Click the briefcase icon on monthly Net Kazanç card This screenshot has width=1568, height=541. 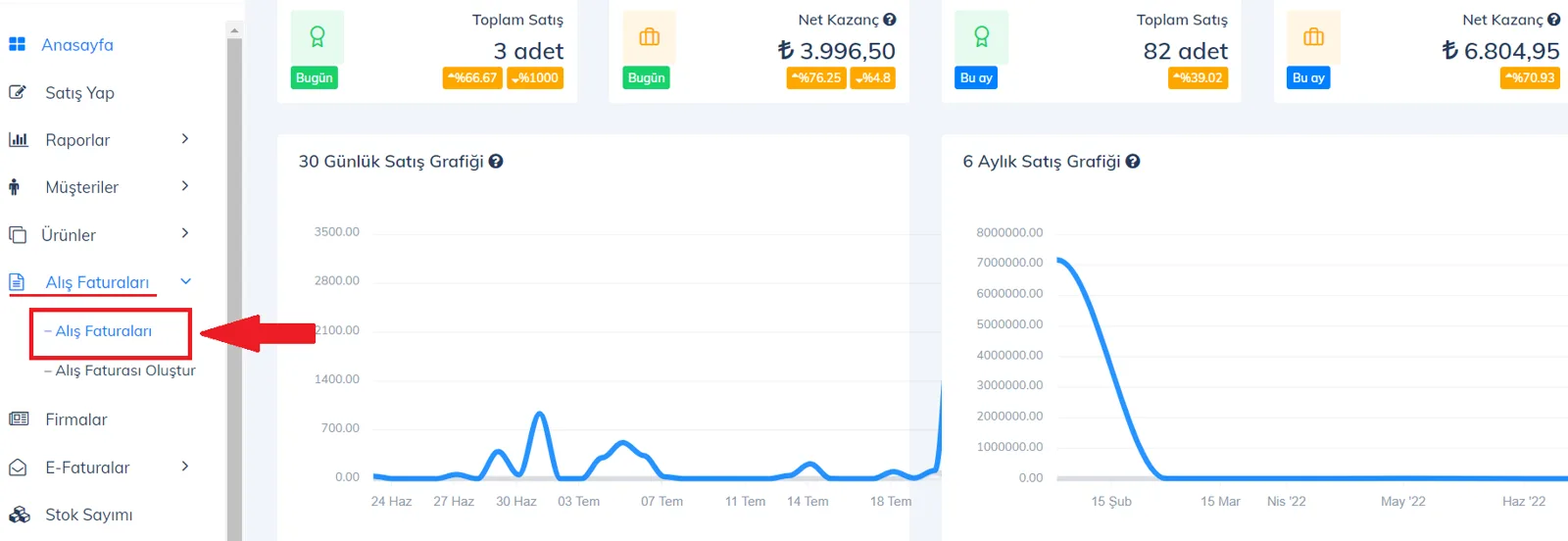tap(1313, 37)
